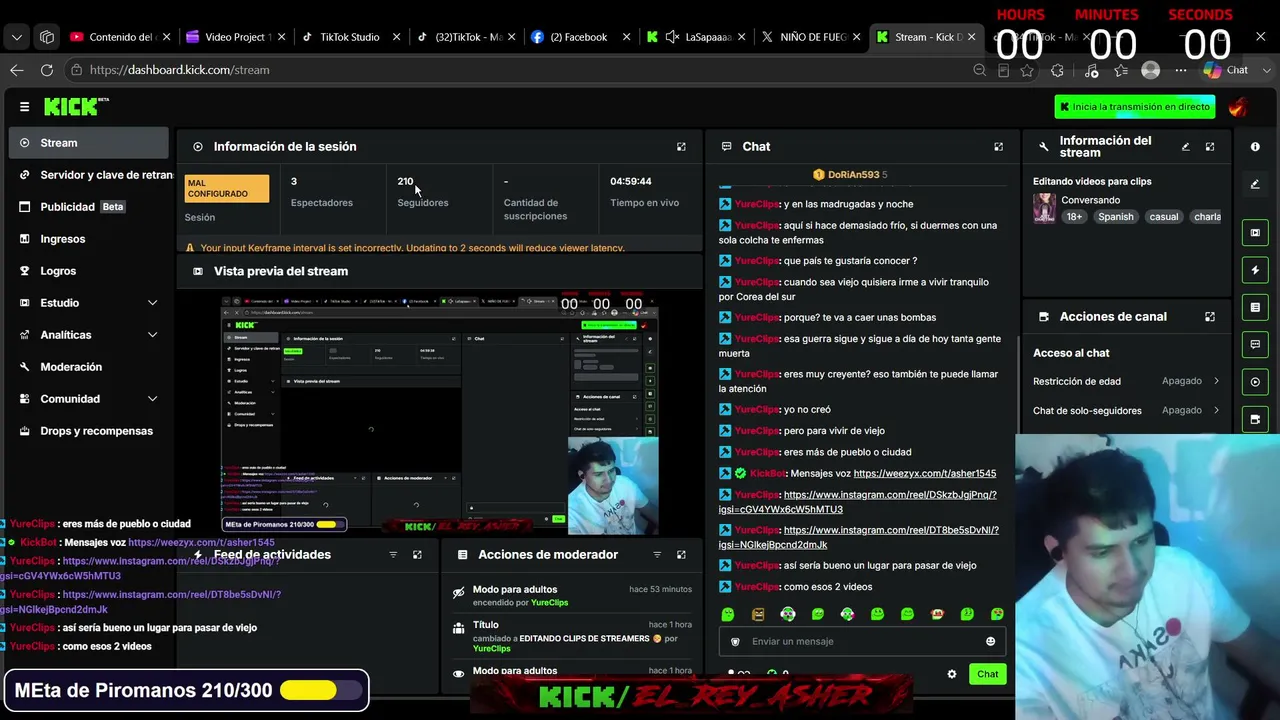
Task: Filter the Feed de actividades list
Action: tap(393, 555)
